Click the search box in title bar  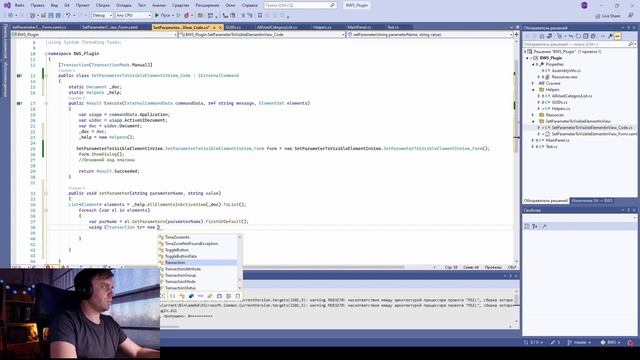300,5
